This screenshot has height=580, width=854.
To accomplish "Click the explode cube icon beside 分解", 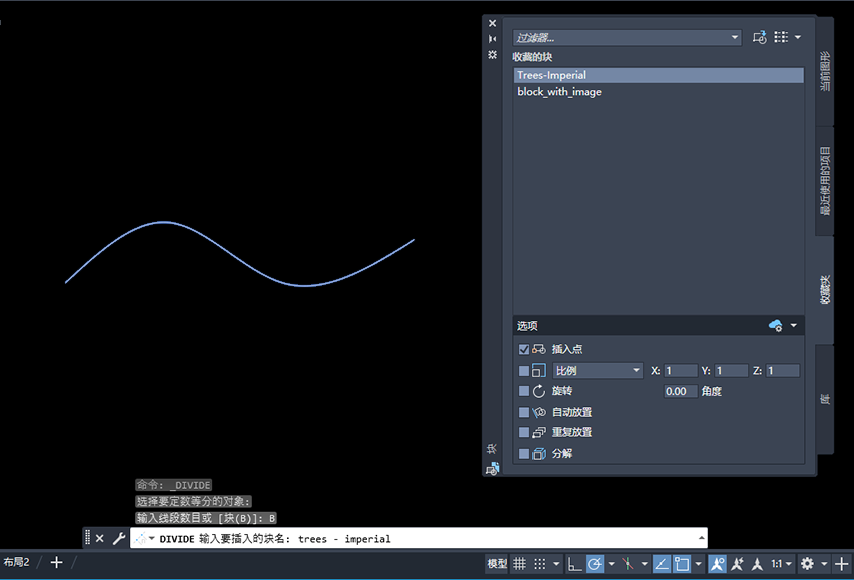I will click(539, 454).
